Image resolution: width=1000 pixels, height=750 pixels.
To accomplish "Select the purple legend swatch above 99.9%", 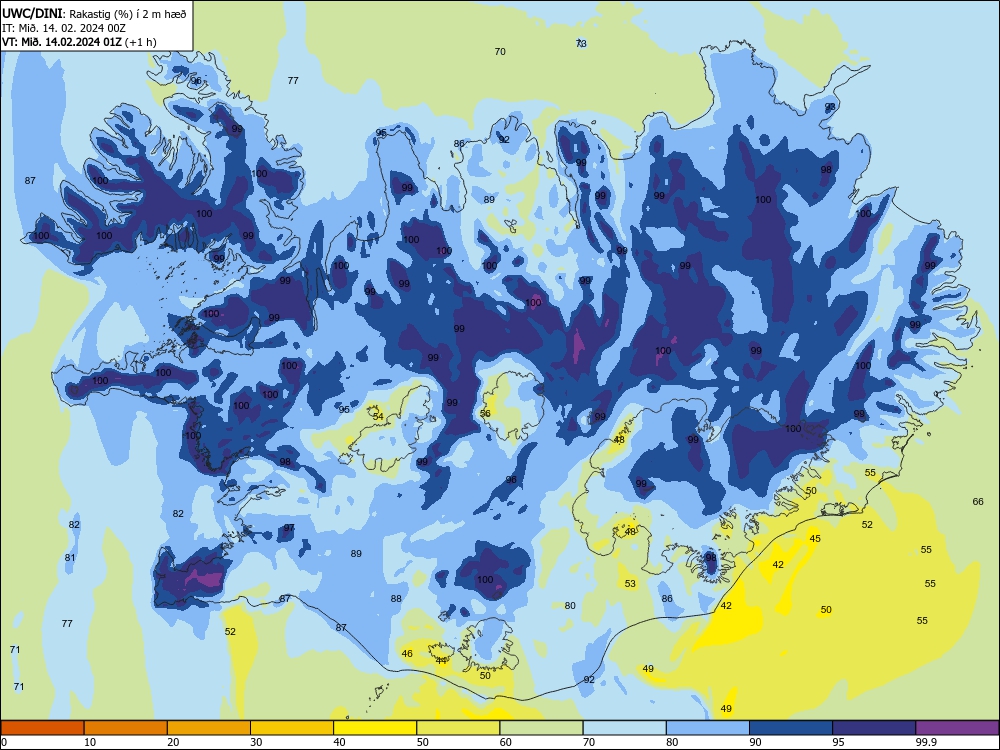I will (x=957, y=728).
